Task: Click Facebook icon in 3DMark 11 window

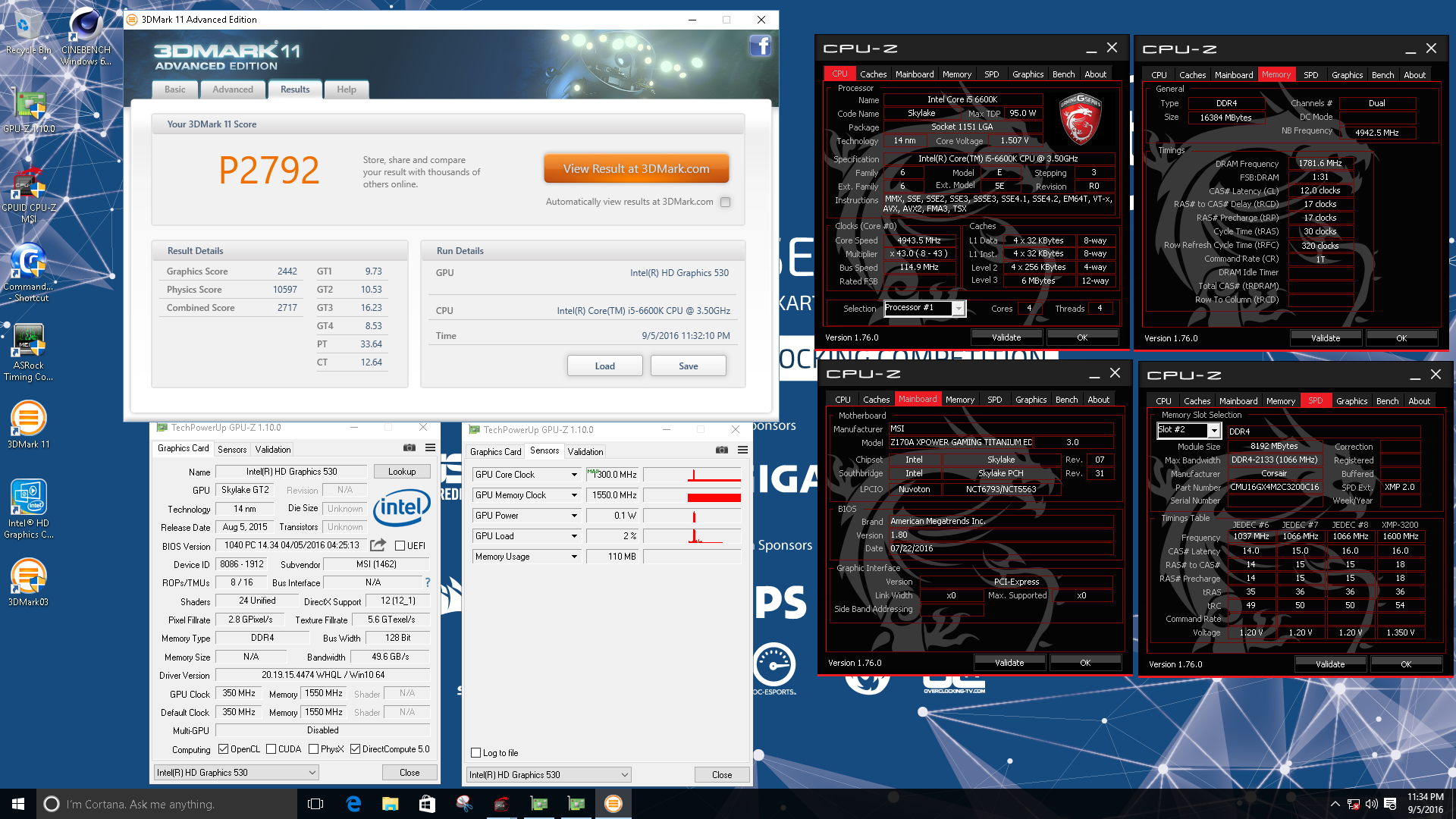Action: [x=760, y=46]
